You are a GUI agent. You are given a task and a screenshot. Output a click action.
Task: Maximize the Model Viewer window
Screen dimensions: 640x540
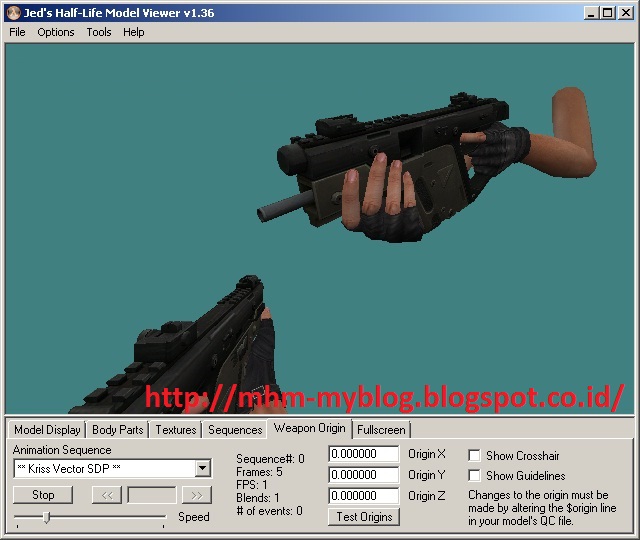(x=607, y=13)
